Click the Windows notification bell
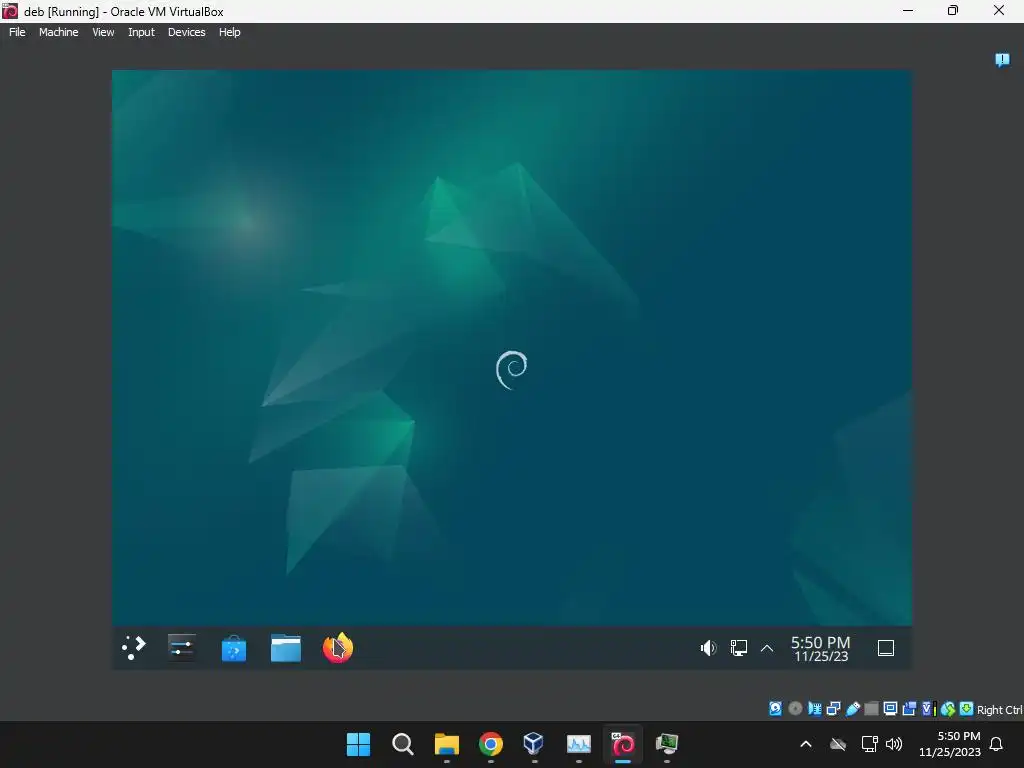This screenshot has height=768, width=1024. pyautogui.click(x=997, y=744)
